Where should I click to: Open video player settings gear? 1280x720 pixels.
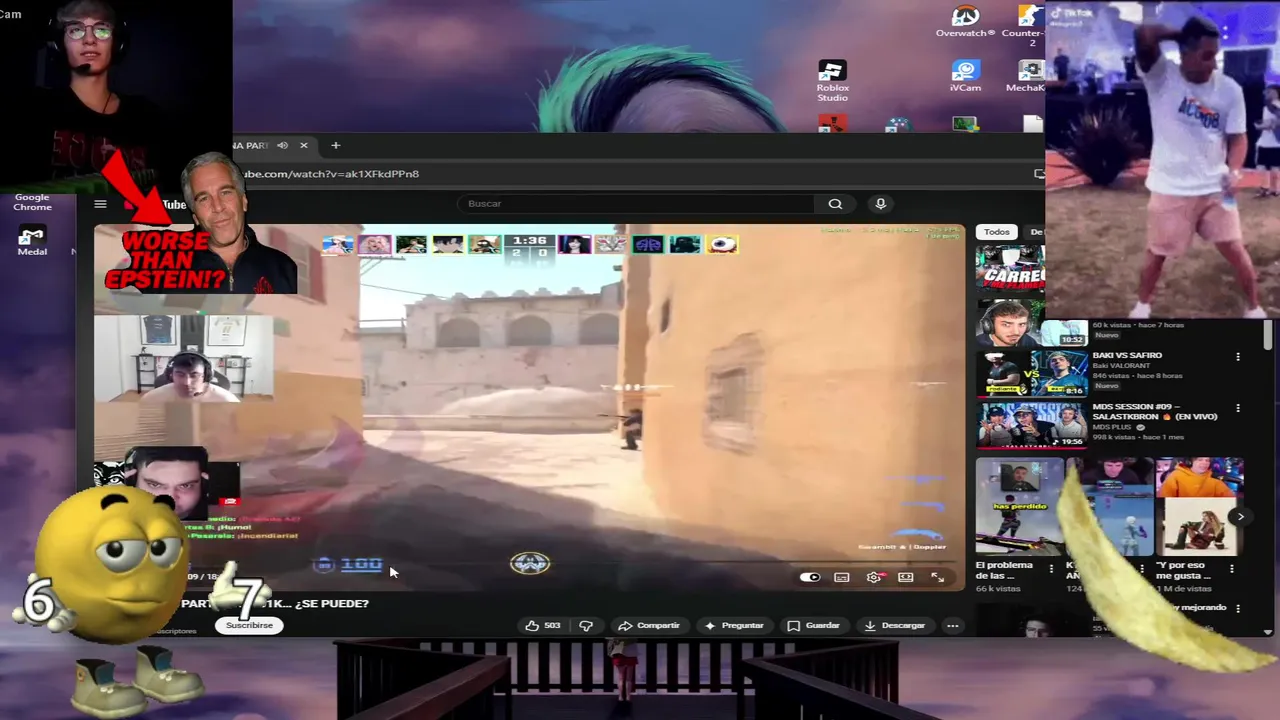tap(874, 577)
